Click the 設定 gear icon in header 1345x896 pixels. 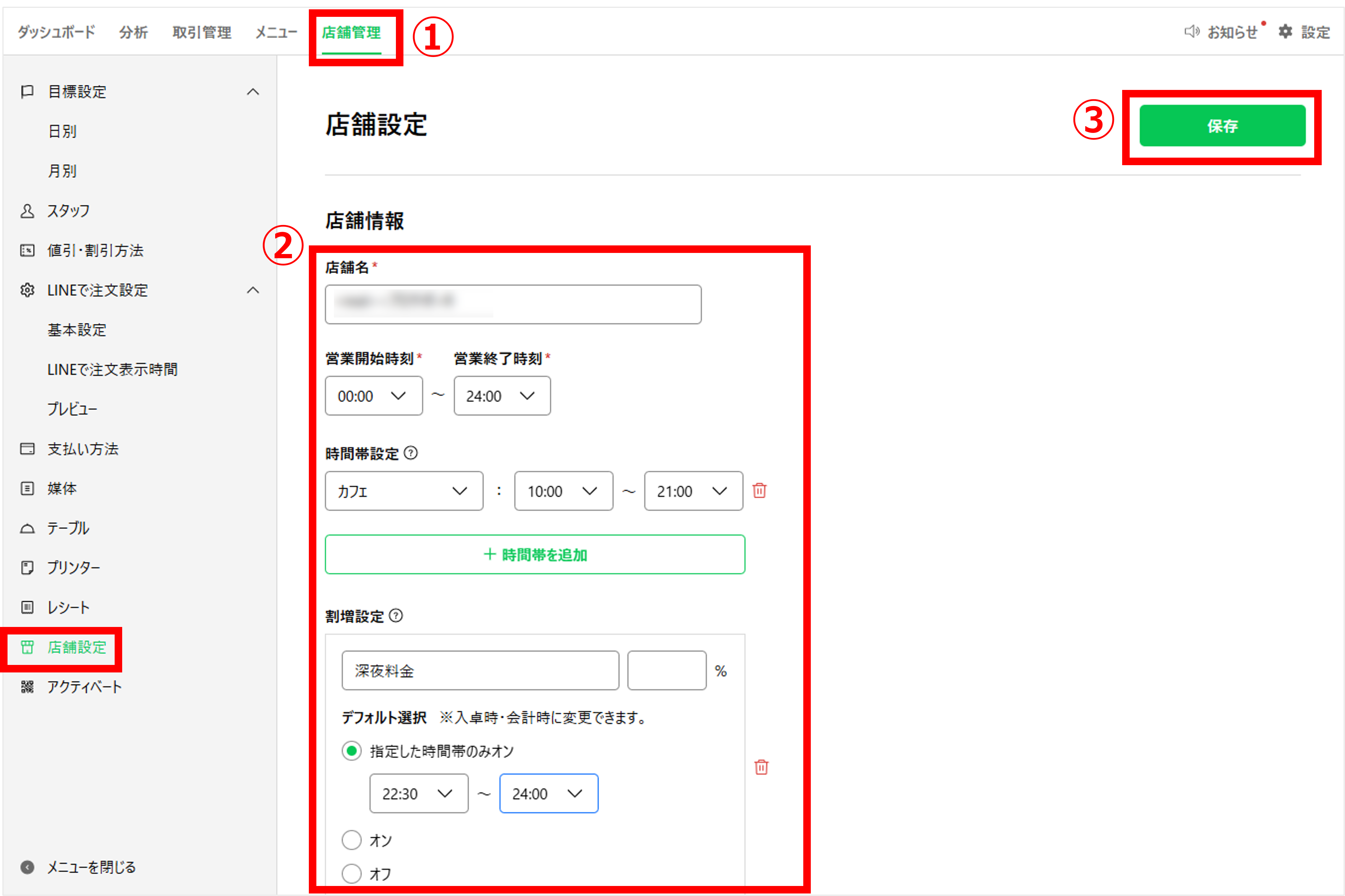1285,32
